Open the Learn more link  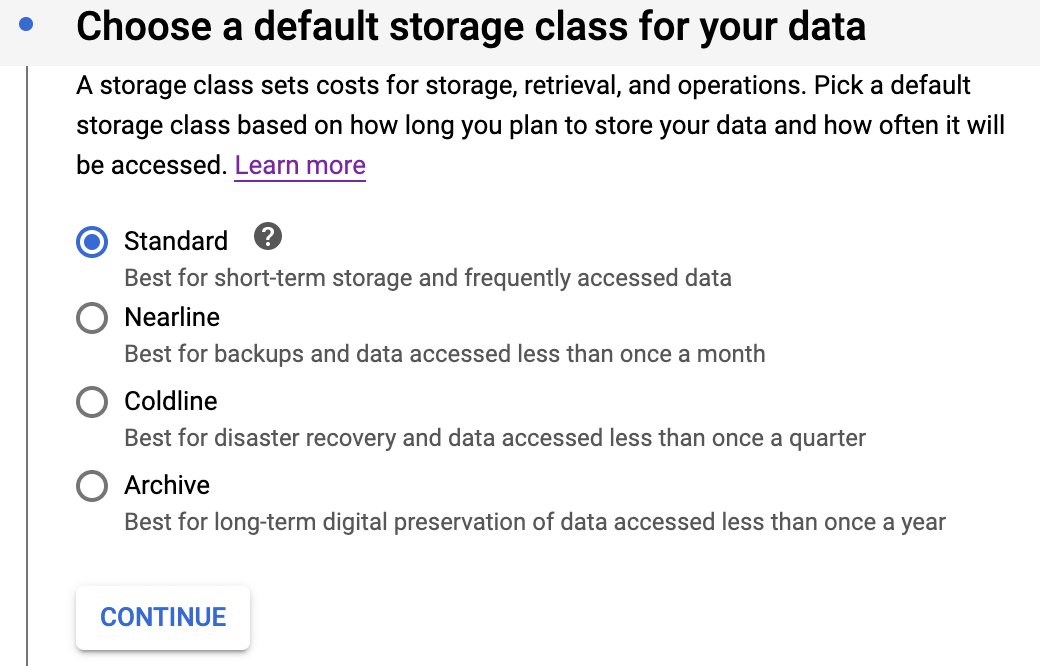(299, 165)
